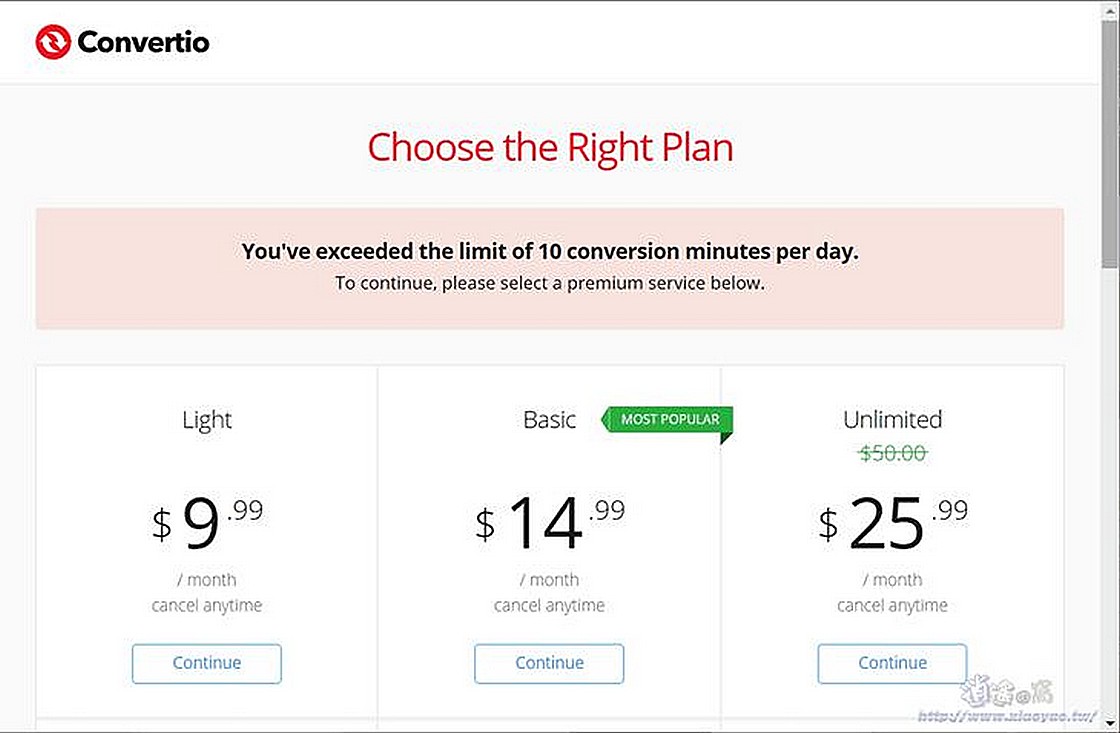
Task: Continue with the Basic plan
Action: point(549,664)
